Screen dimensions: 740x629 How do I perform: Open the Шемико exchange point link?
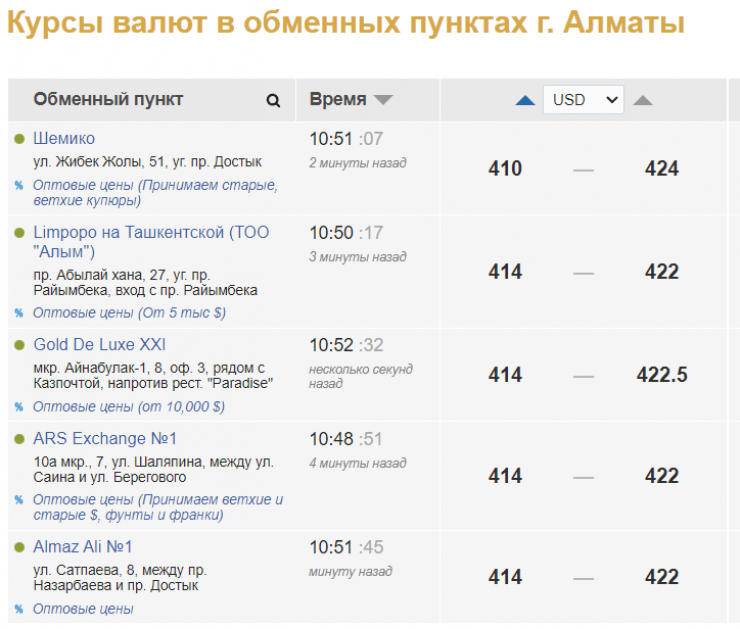tap(64, 138)
